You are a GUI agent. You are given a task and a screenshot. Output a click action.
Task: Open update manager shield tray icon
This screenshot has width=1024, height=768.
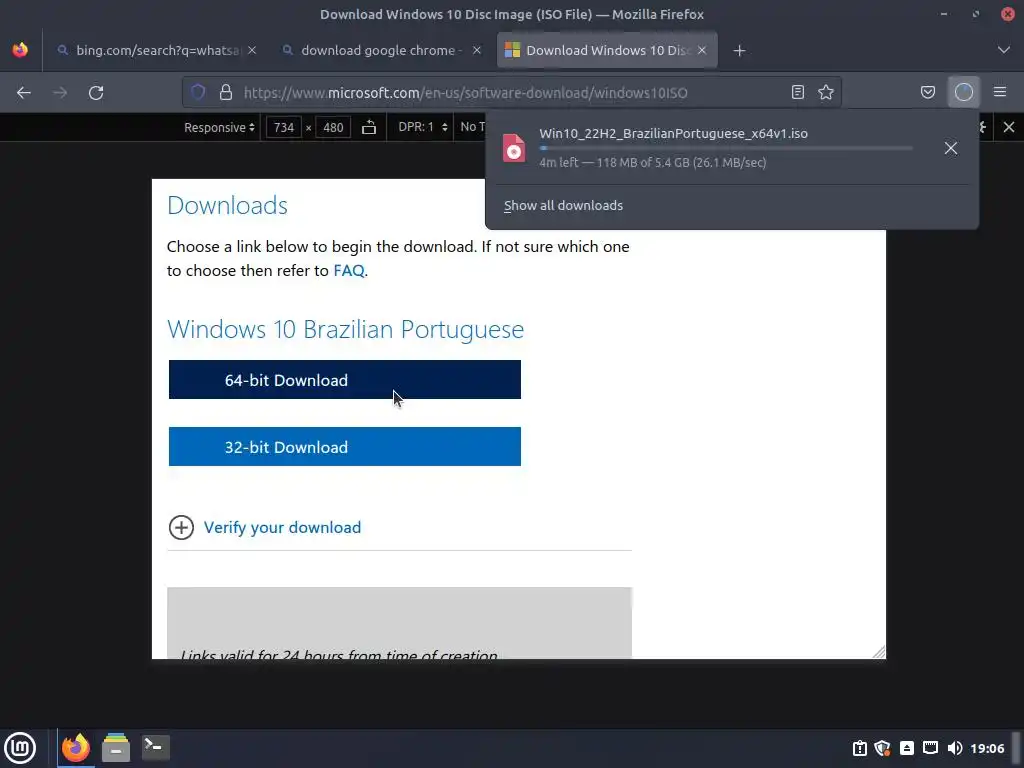click(x=883, y=748)
